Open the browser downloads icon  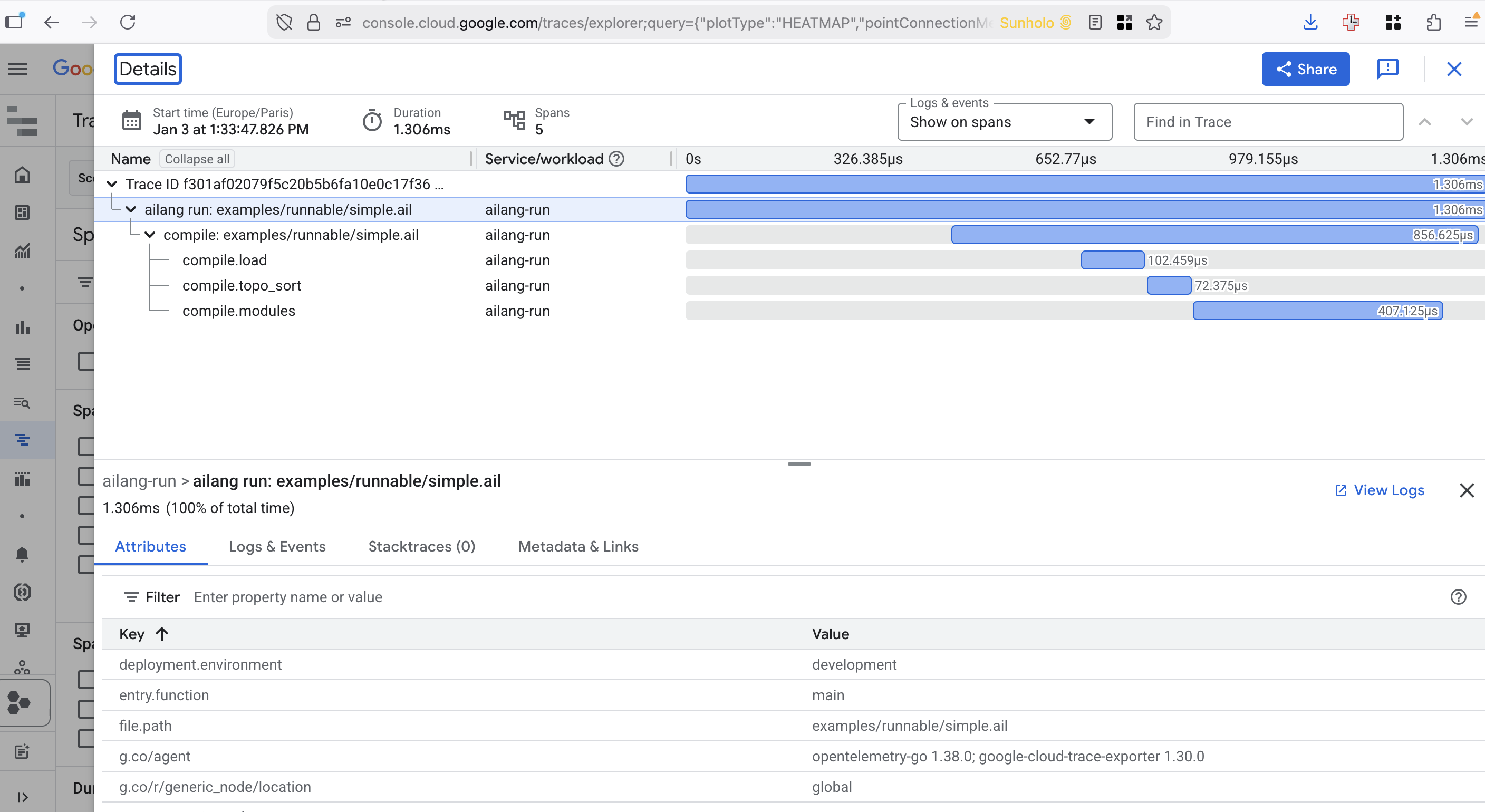tap(1310, 23)
